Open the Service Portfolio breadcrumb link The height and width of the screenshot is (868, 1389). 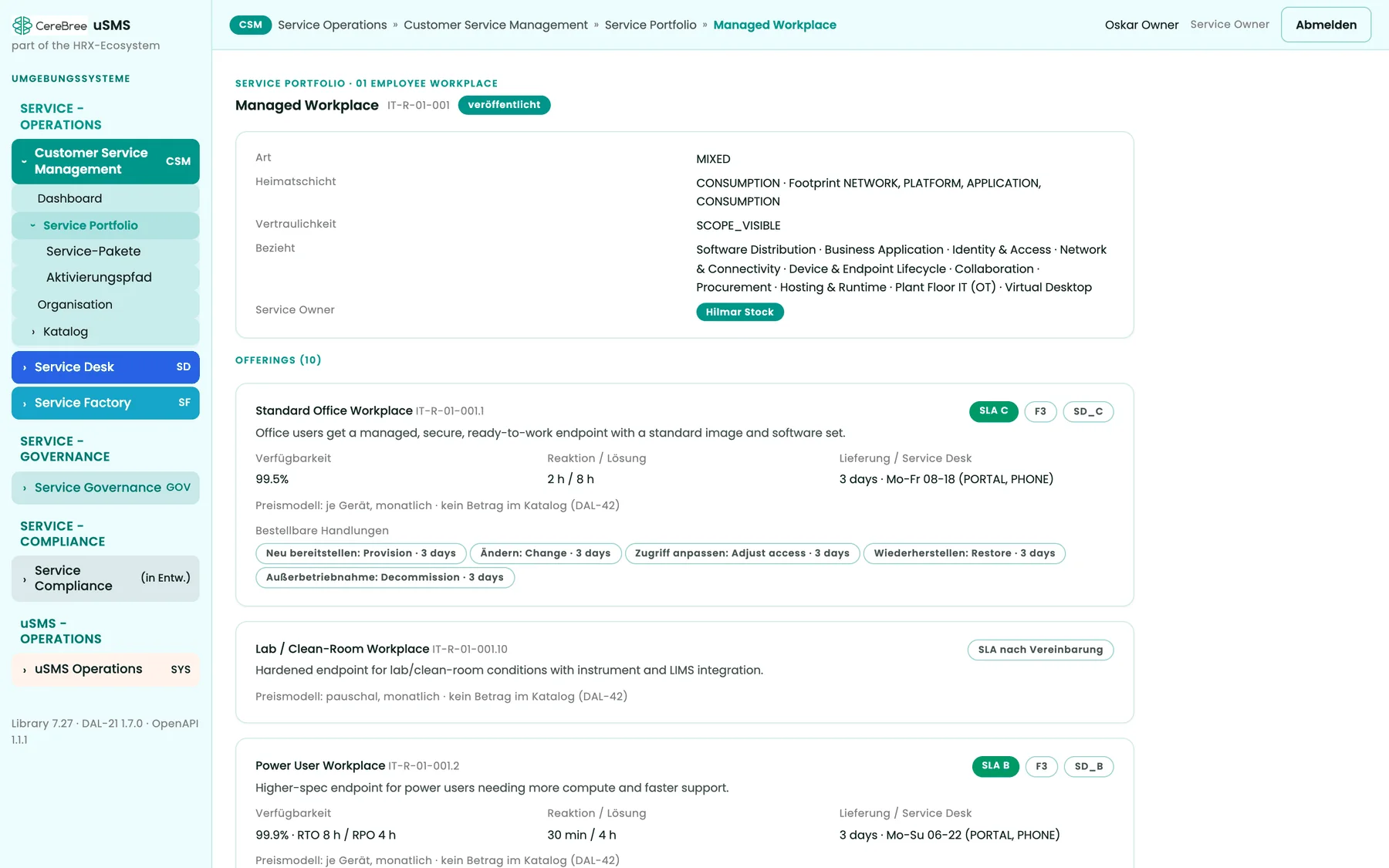pyautogui.click(x=651, y=25)
